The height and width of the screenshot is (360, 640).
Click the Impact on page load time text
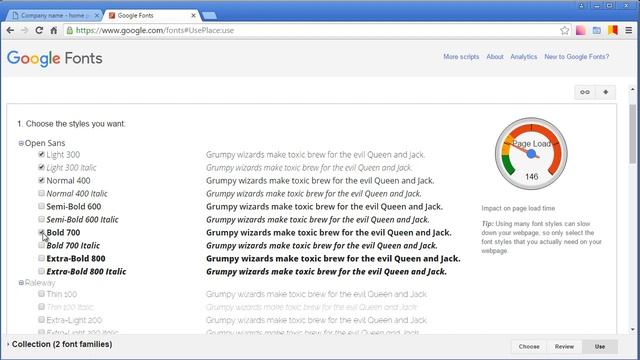point(518,208)
